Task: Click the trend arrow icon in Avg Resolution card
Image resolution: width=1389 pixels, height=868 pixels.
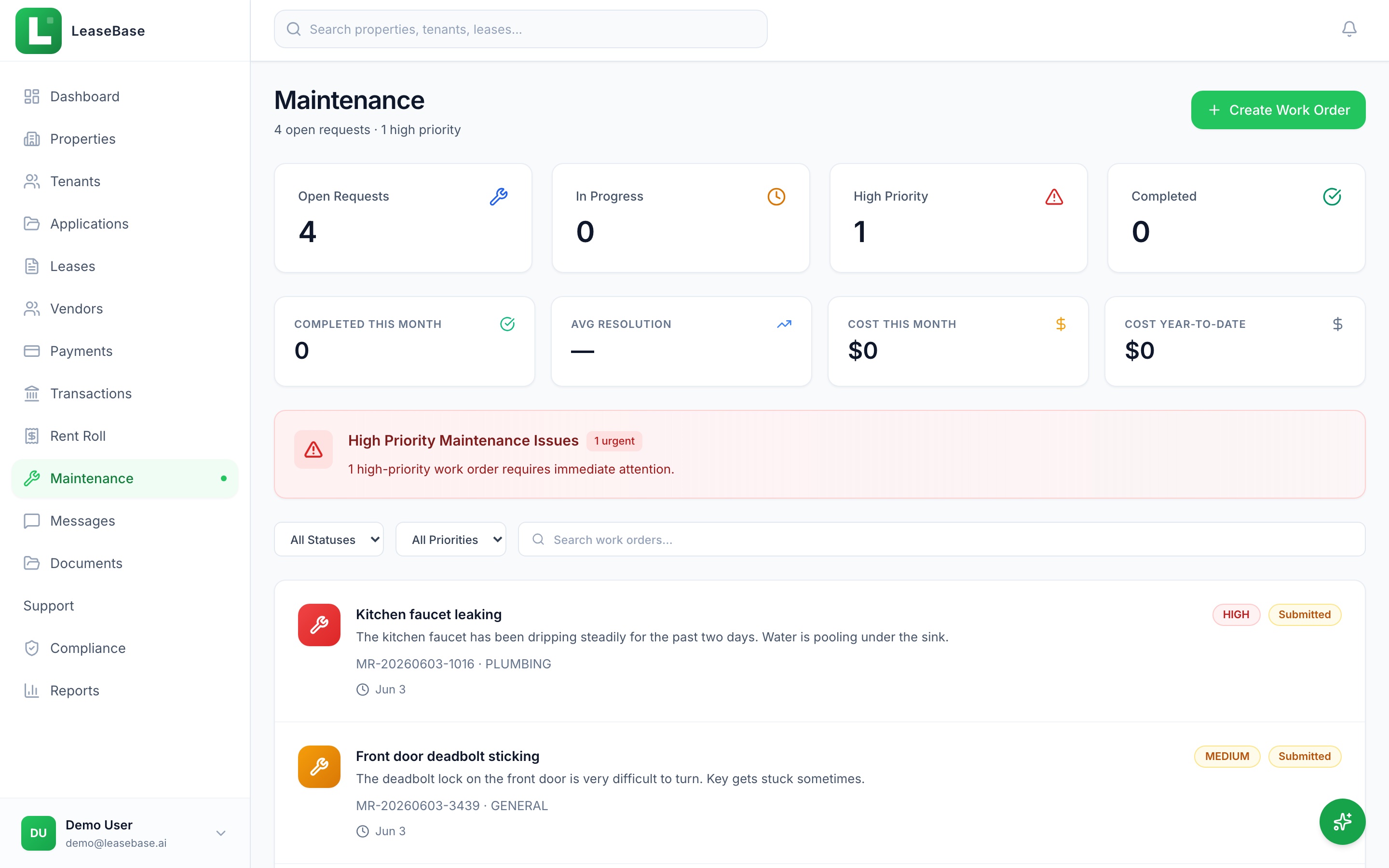Action: [784, 325]
